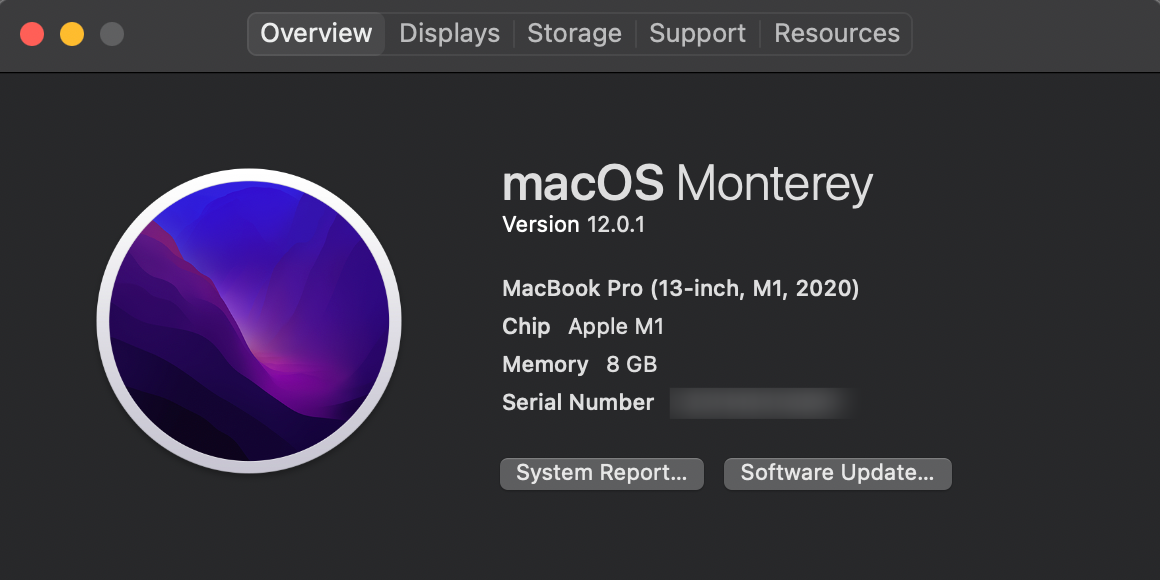Image resolution: width=1160 pixels, height=580 pixels.
Task: Open System Report
Action: pos(601,473)
